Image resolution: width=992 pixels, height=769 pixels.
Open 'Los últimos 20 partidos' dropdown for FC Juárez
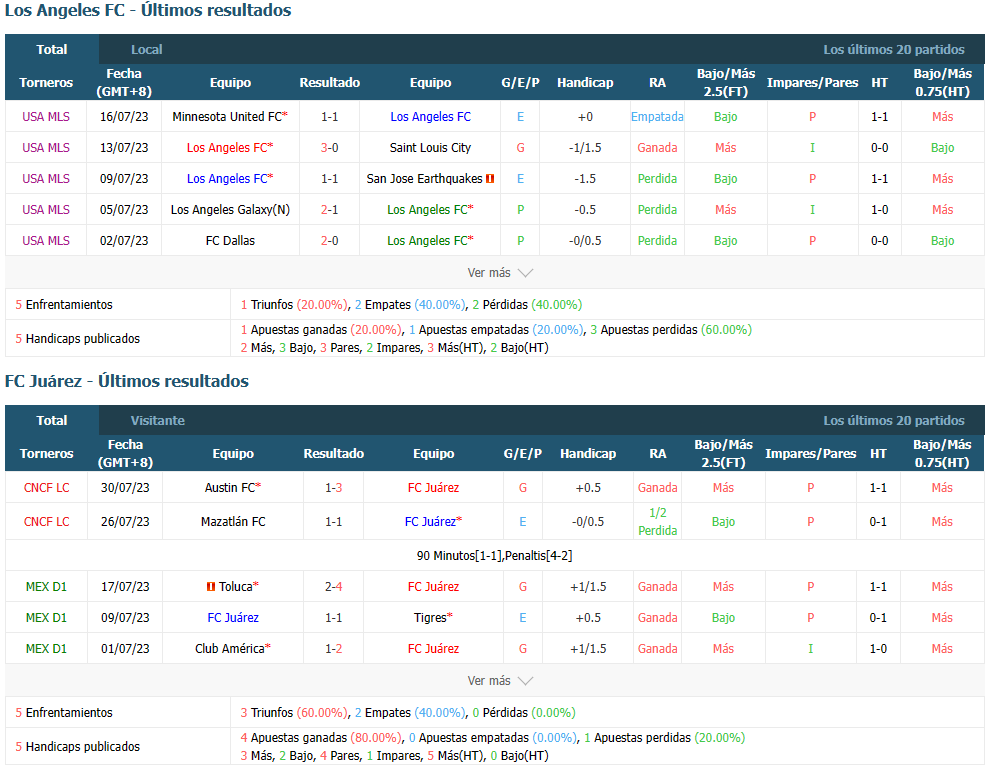coord(893,421)
